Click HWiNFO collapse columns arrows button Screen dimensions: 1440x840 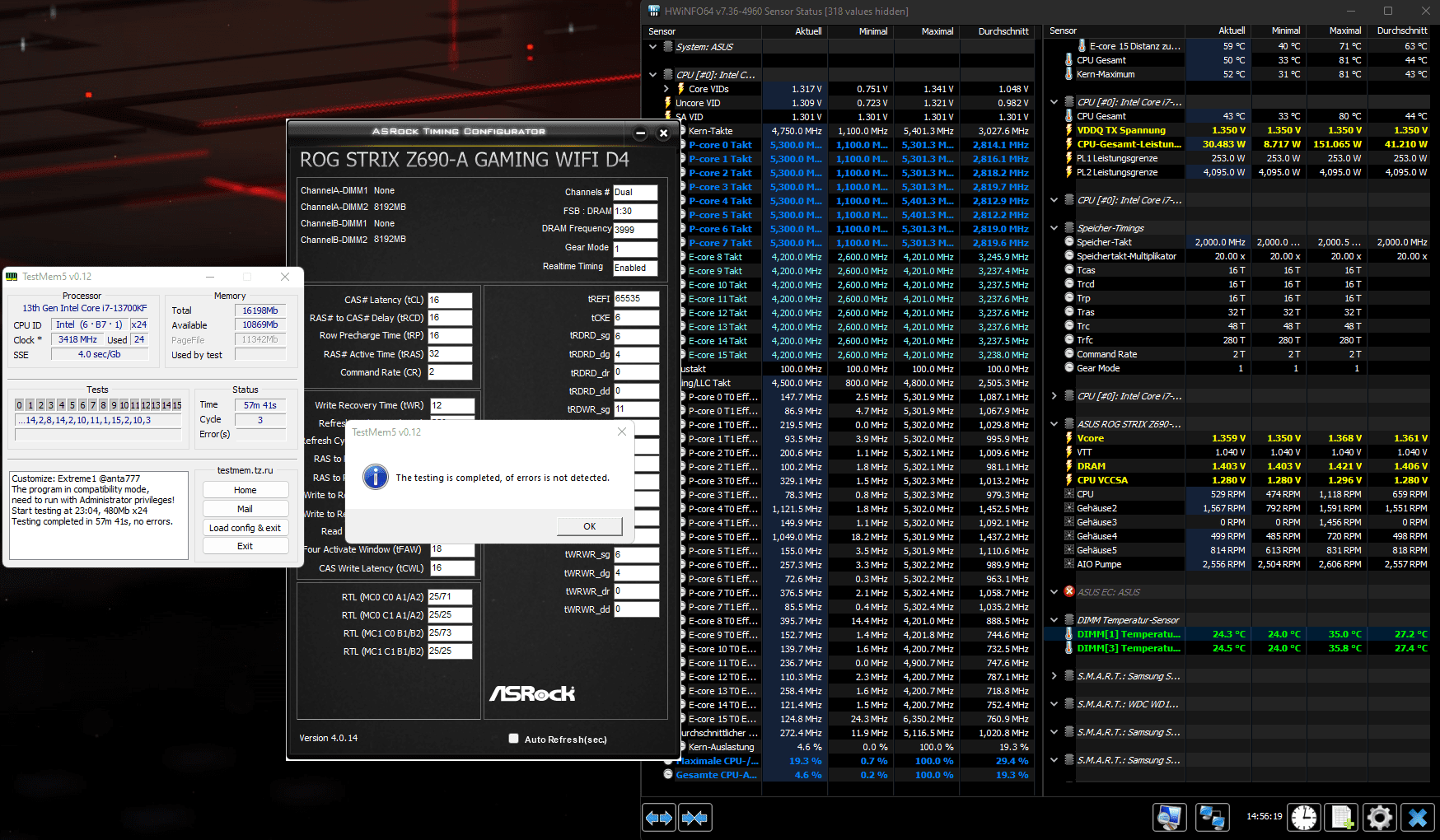[x=695, y=818]
